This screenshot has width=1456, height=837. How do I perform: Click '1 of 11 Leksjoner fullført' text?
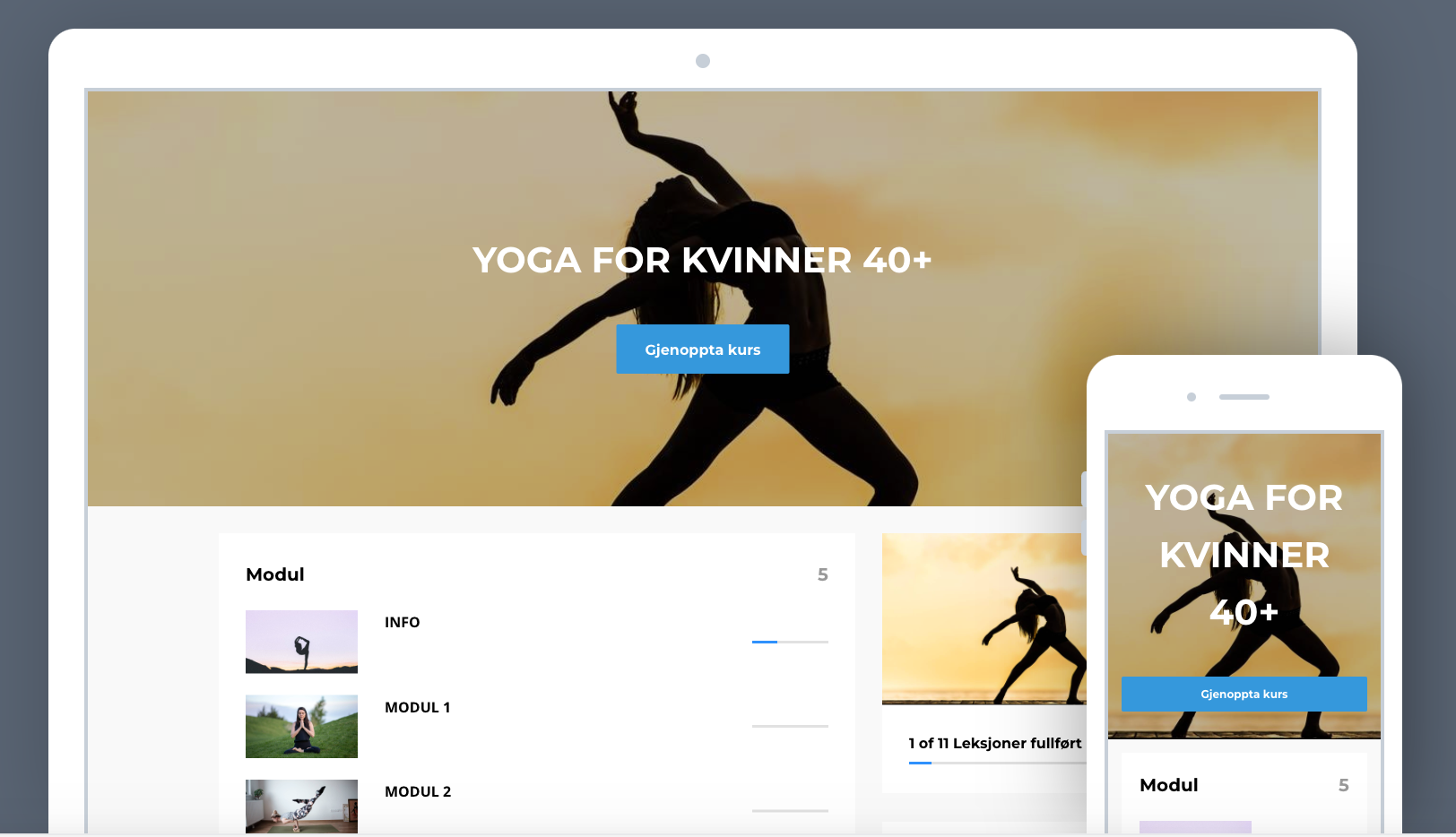tap(995, 744)
